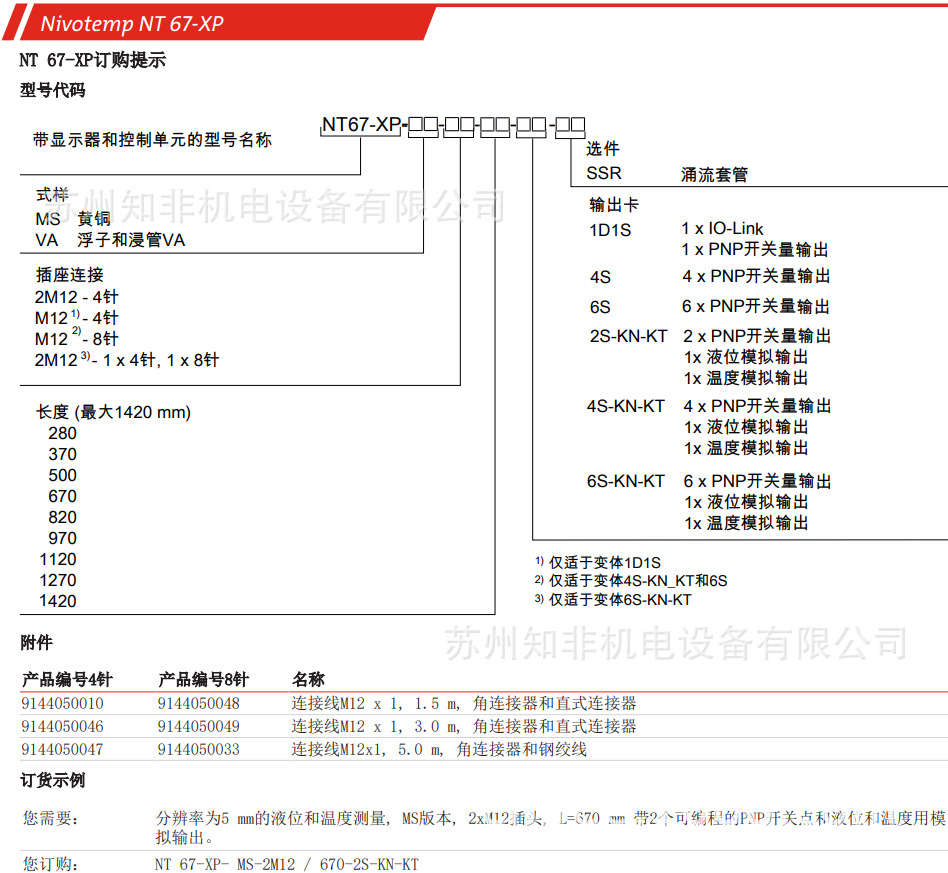Click the 您需要: label

(51, 819)
